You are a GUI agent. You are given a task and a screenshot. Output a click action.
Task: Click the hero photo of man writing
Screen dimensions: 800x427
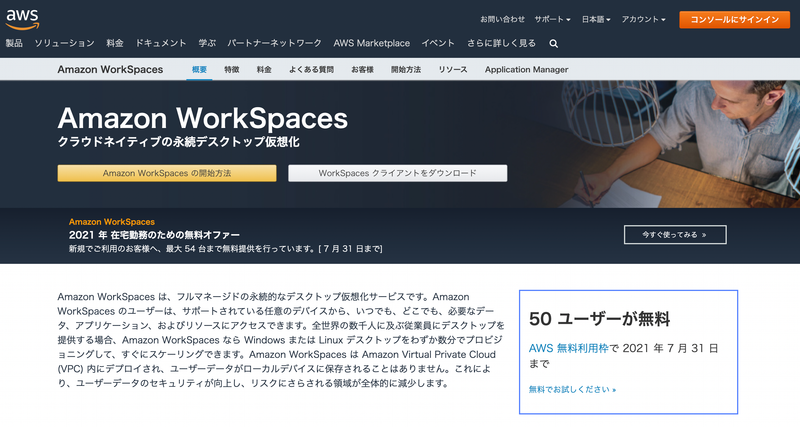coord(679,144)
